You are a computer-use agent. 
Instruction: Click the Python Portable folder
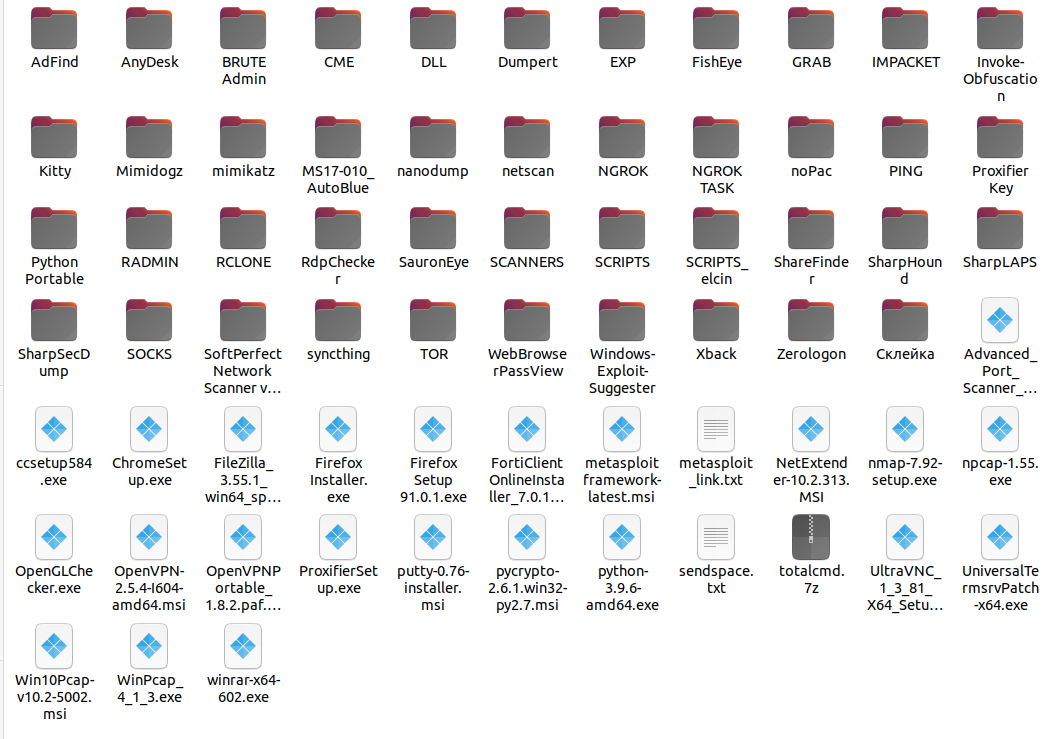(54, 229)
